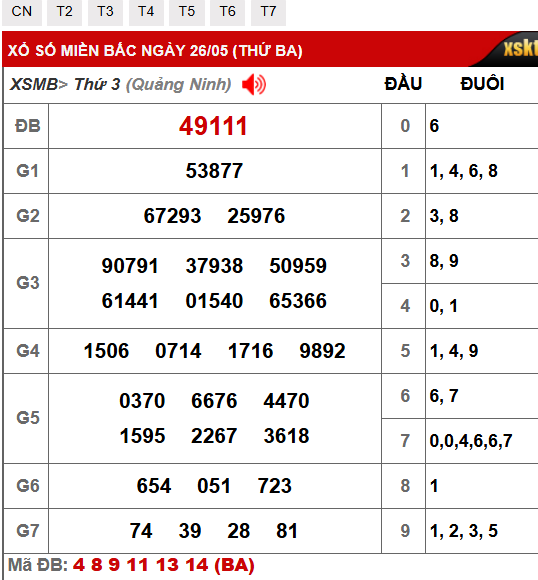Show the T7 day tab

click(268, 12)
